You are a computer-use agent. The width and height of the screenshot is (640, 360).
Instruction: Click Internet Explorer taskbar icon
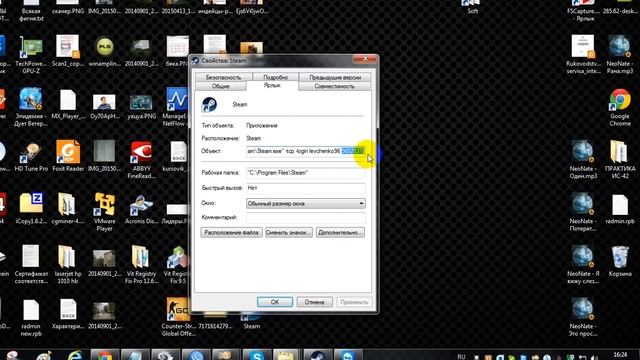click(75, 355)
